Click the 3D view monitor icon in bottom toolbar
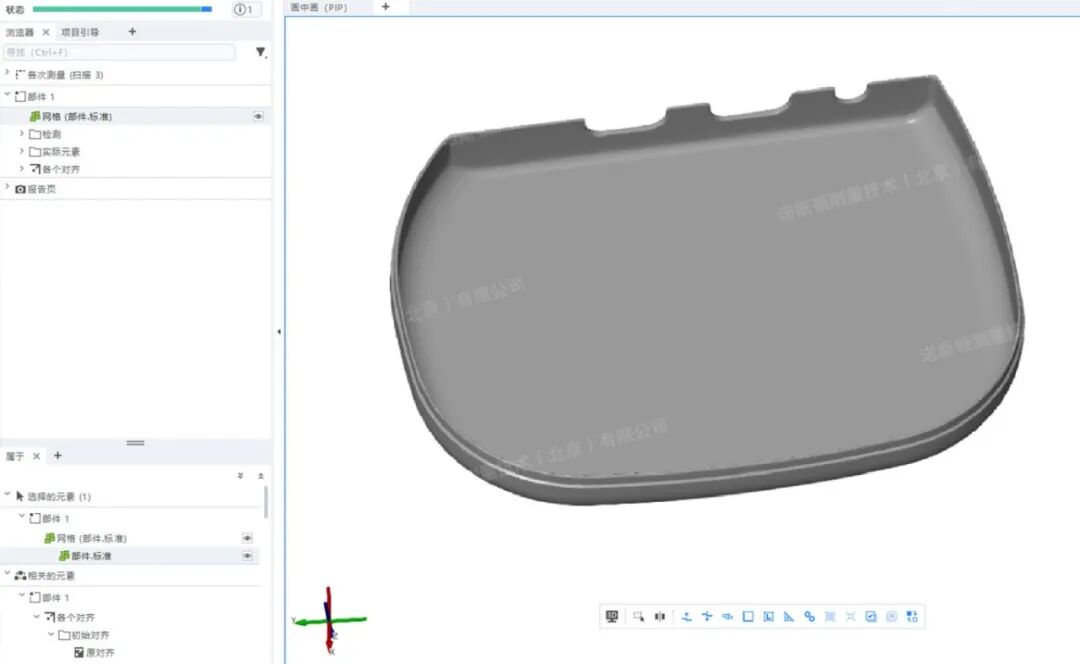Image resolution: width=1080 pixels, height=664 pixels. pyautogui.click(x=612, y=617)
